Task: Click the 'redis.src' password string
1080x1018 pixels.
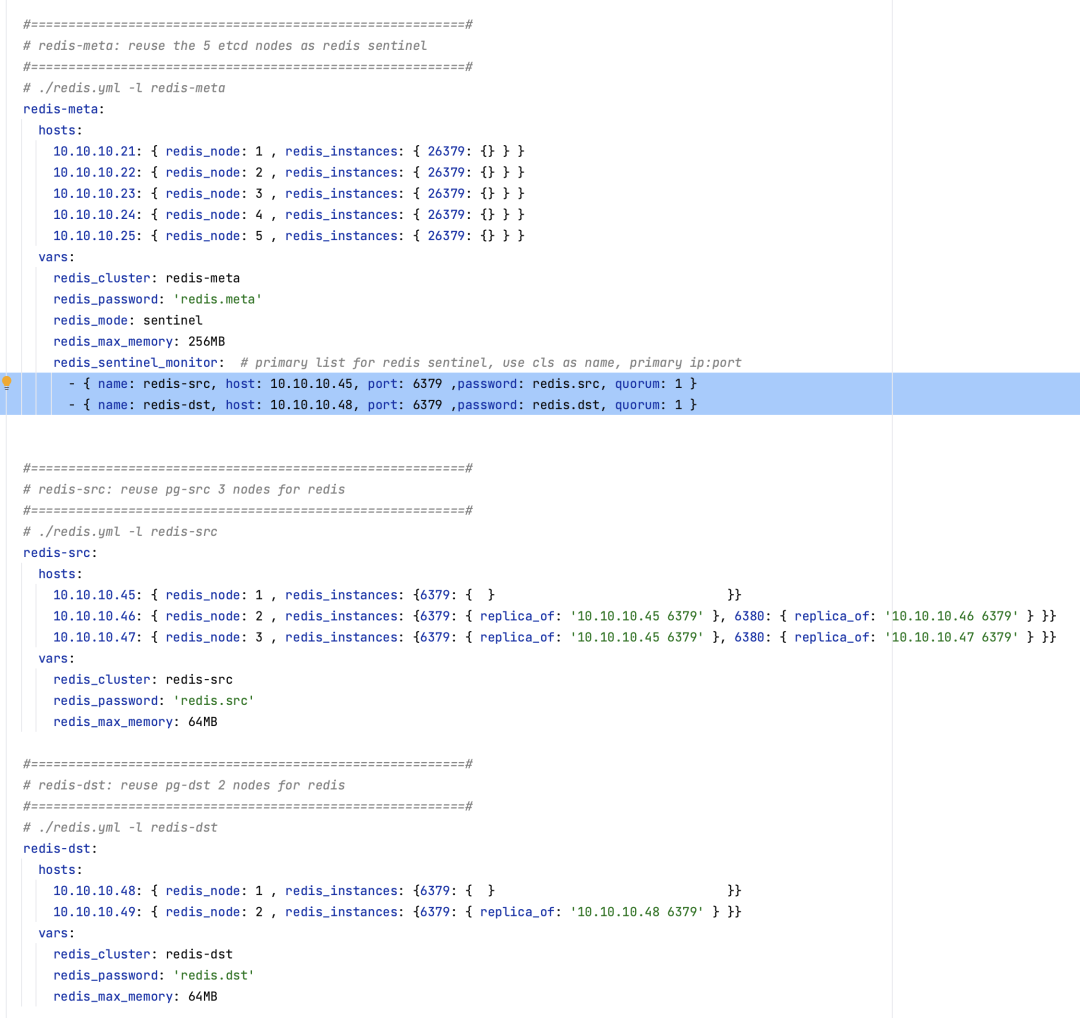Action: pos(213,700)
